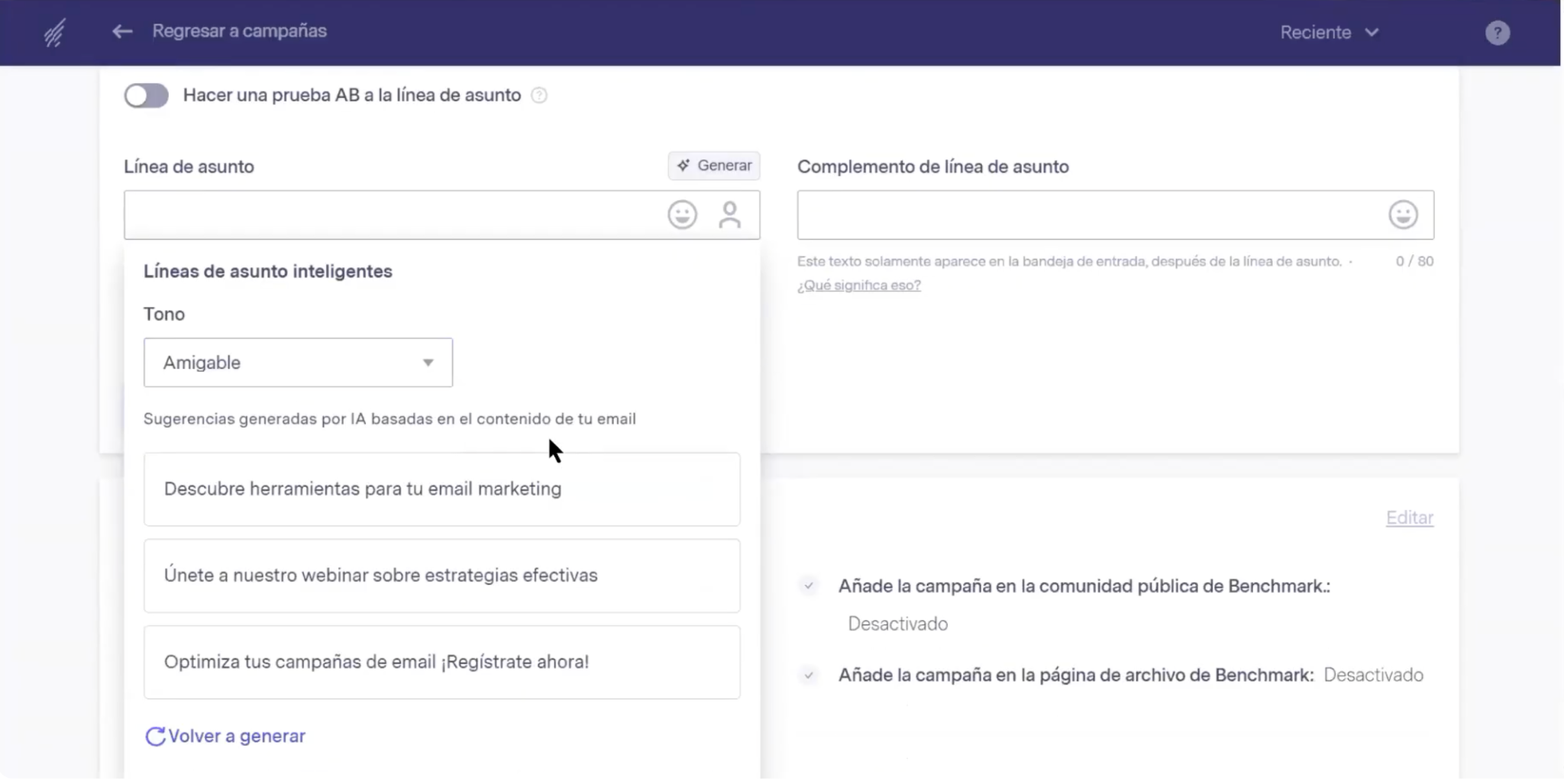Open personalization person icon in subject line
Viewport: 1564px width, 784px height.
point(729,215)
